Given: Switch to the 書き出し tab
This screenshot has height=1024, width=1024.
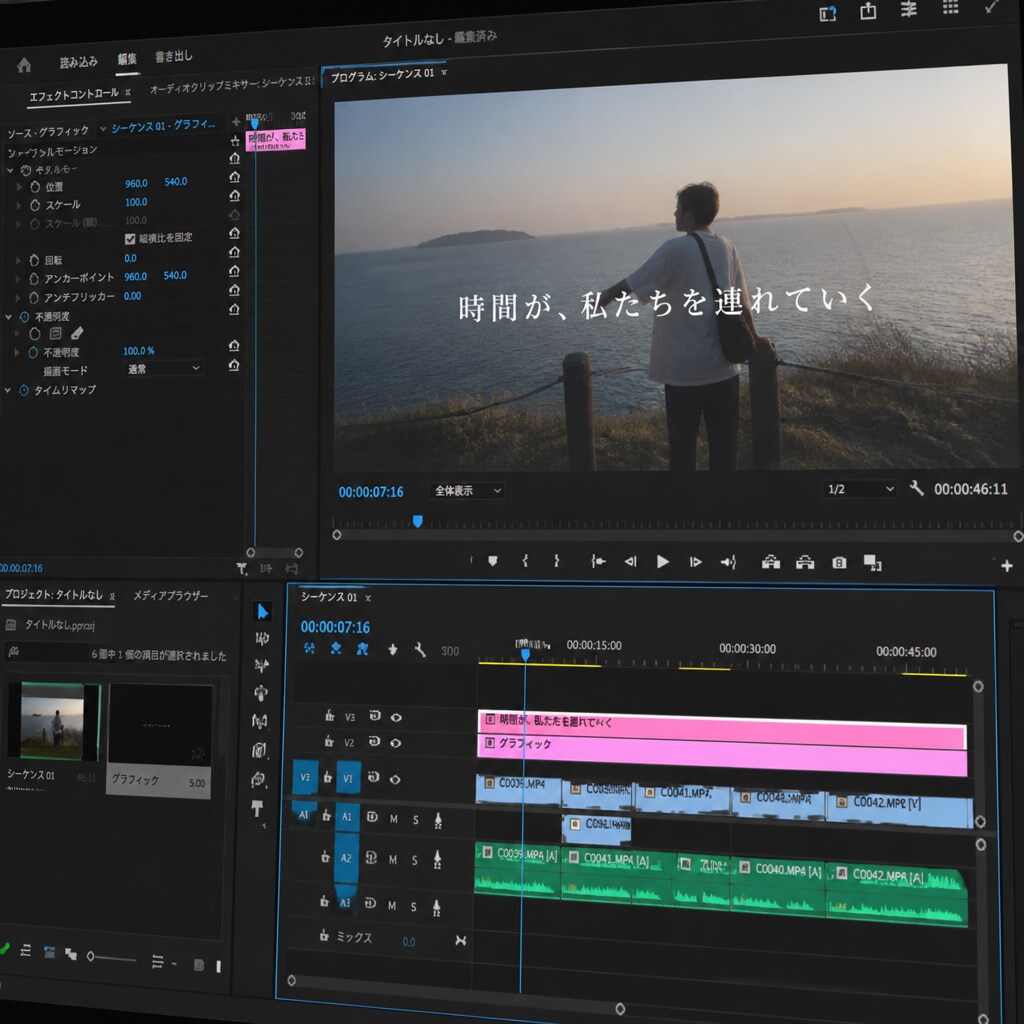Looking at the screenshot, I should pos(174,56).
